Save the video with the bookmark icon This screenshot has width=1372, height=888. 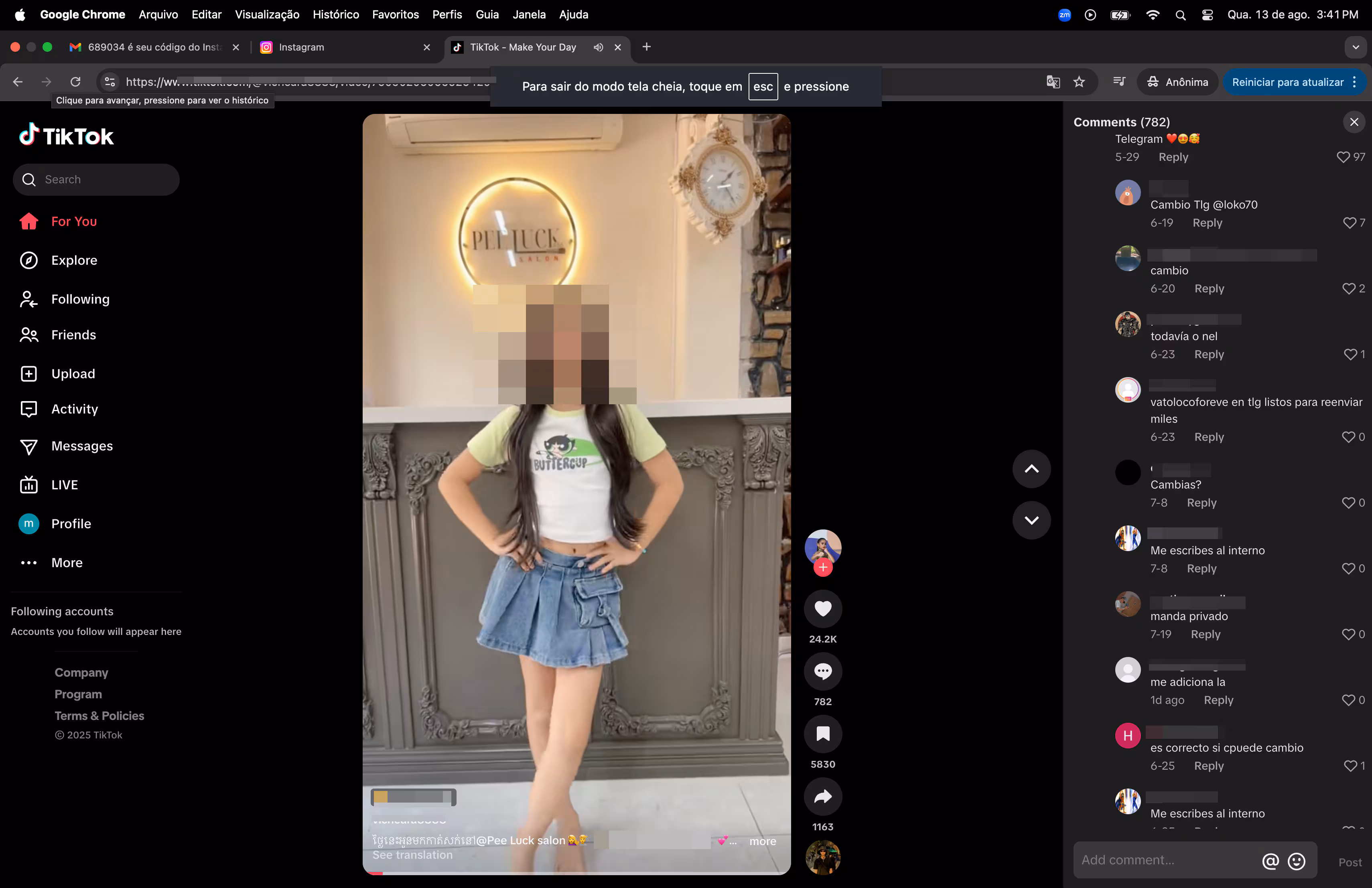click(x=823, y=733)
